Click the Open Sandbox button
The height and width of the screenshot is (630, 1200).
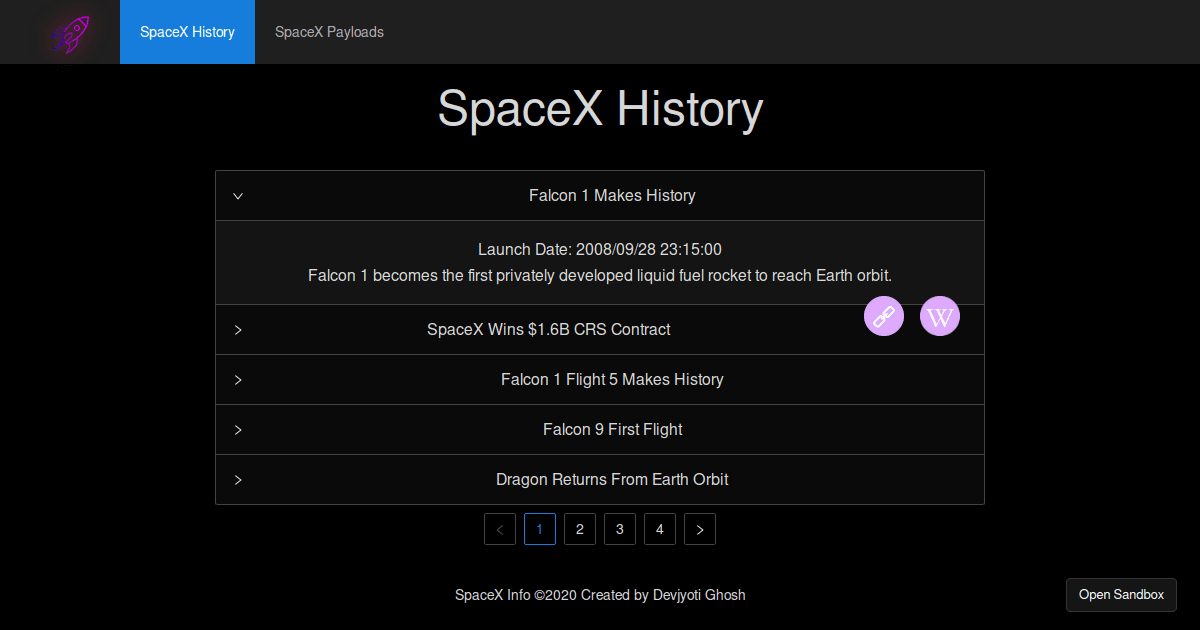[x=1120, y=594]
